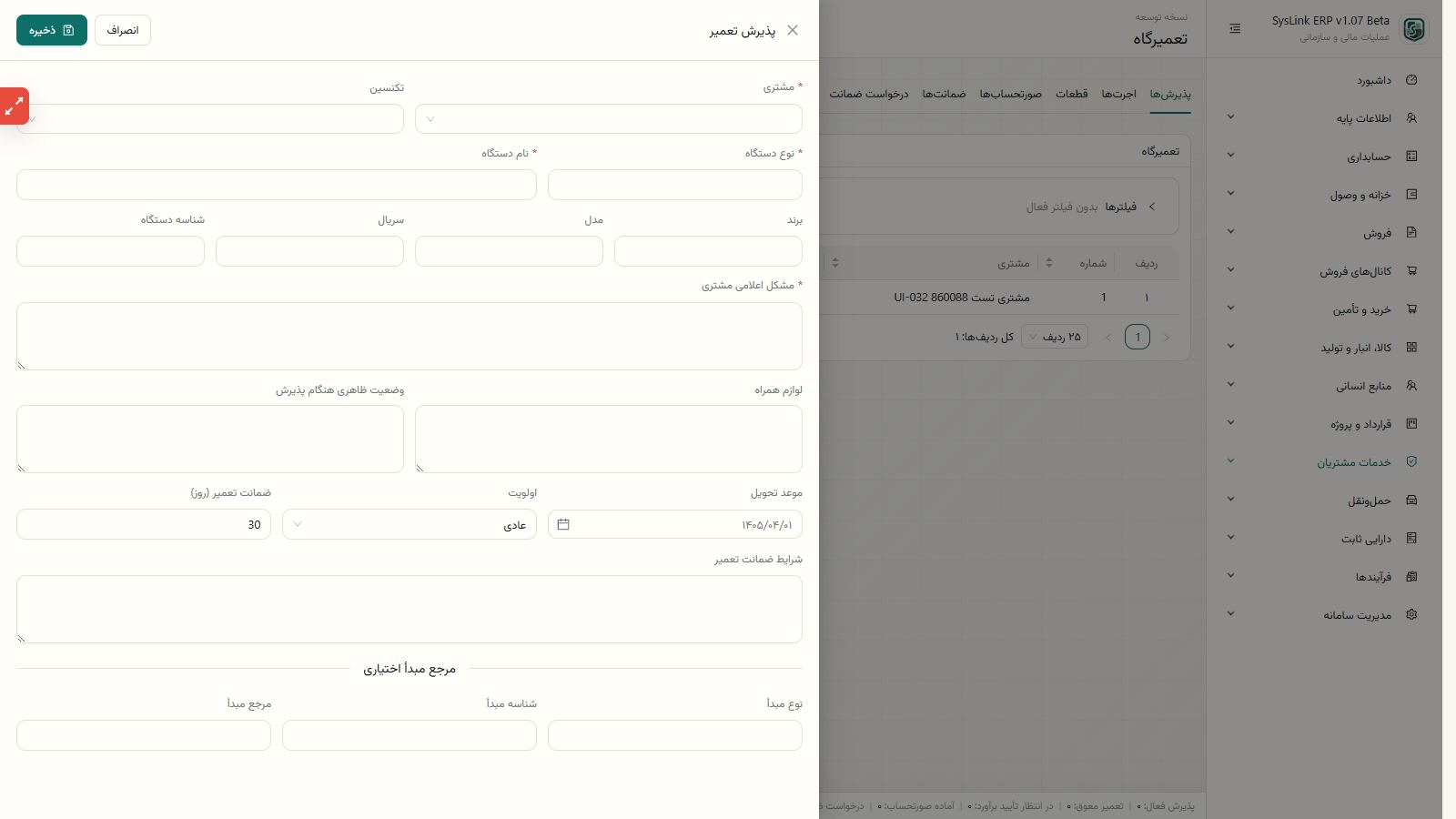The width and height of the screenshot is (1456, 819).
Task: Click the ذخیره save button
Action: coord(52,30)
